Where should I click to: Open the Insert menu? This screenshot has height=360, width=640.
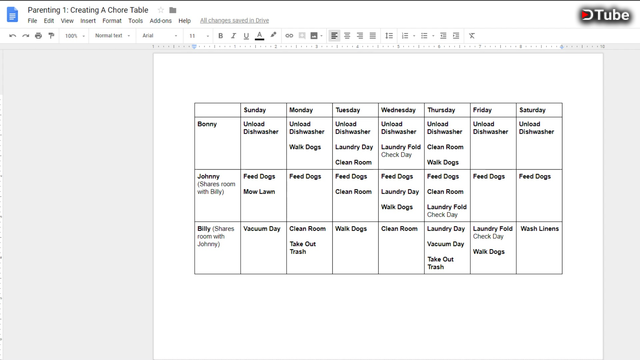[x=88, y=21]
